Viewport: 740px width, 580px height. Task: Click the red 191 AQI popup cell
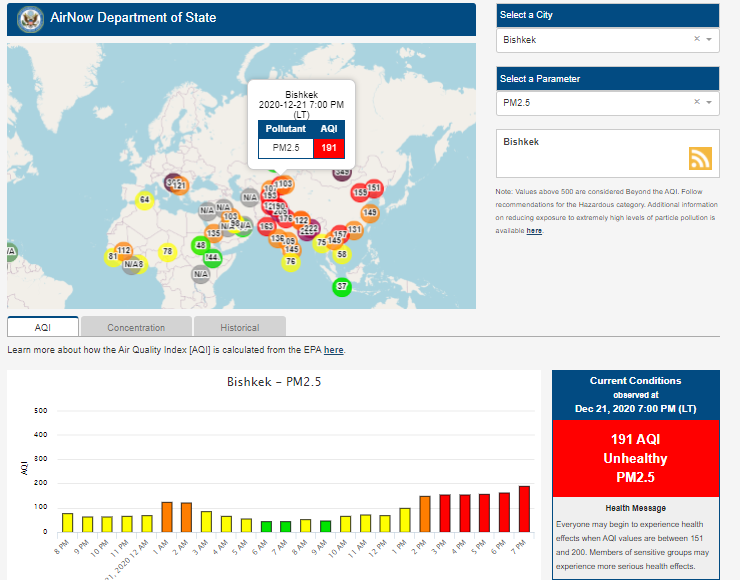click(x=329, y=148)
